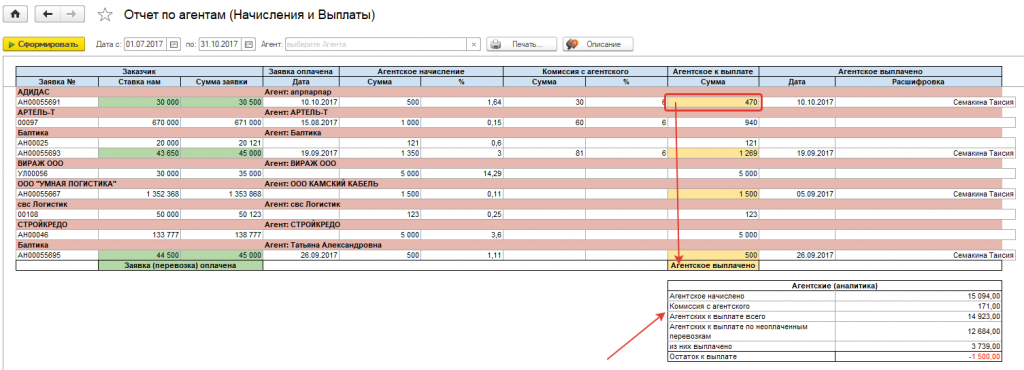
Task: Select the 1 269 payout cell
Action: [x=713, y=153]
